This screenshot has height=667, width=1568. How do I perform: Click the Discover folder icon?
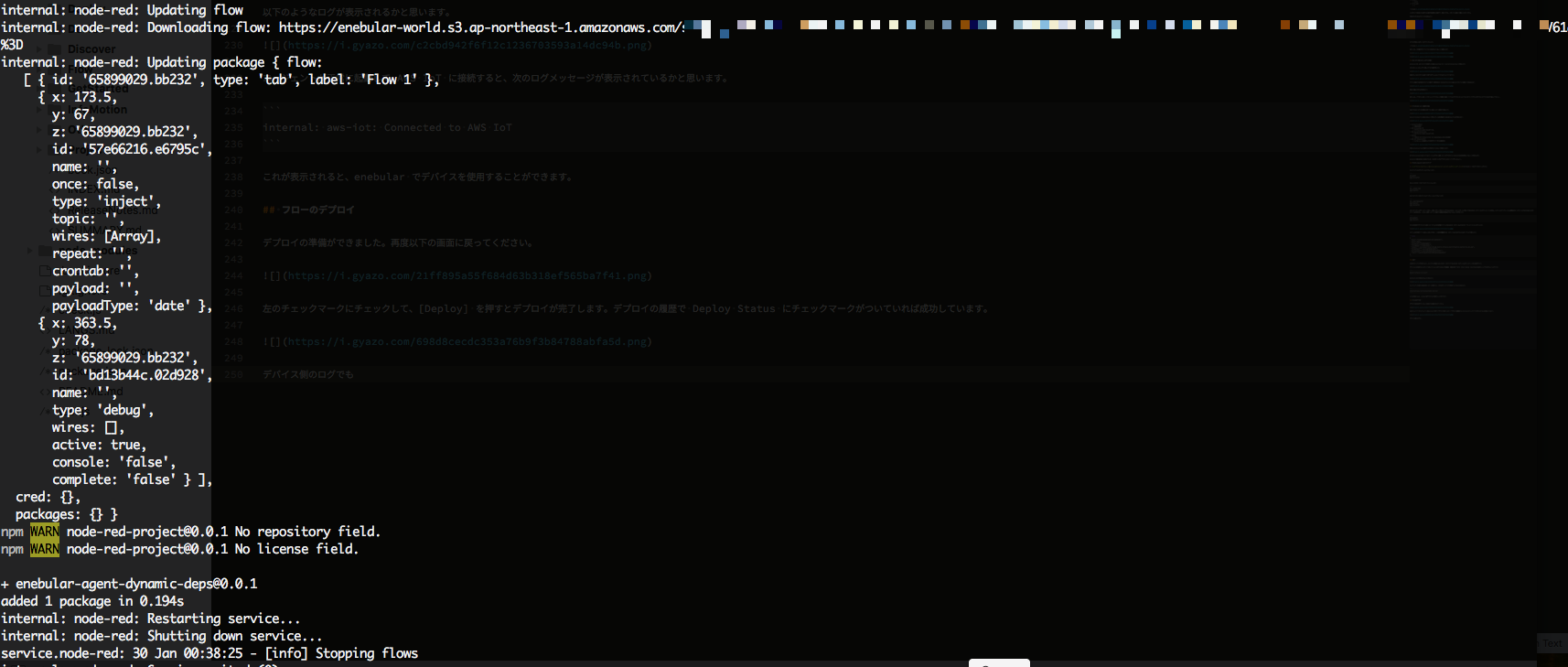pos(55,48)
